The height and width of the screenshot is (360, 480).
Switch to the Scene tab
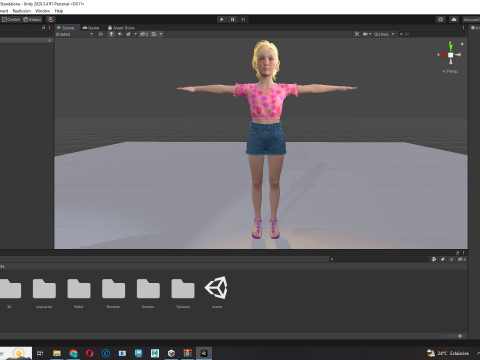(66, 28)
